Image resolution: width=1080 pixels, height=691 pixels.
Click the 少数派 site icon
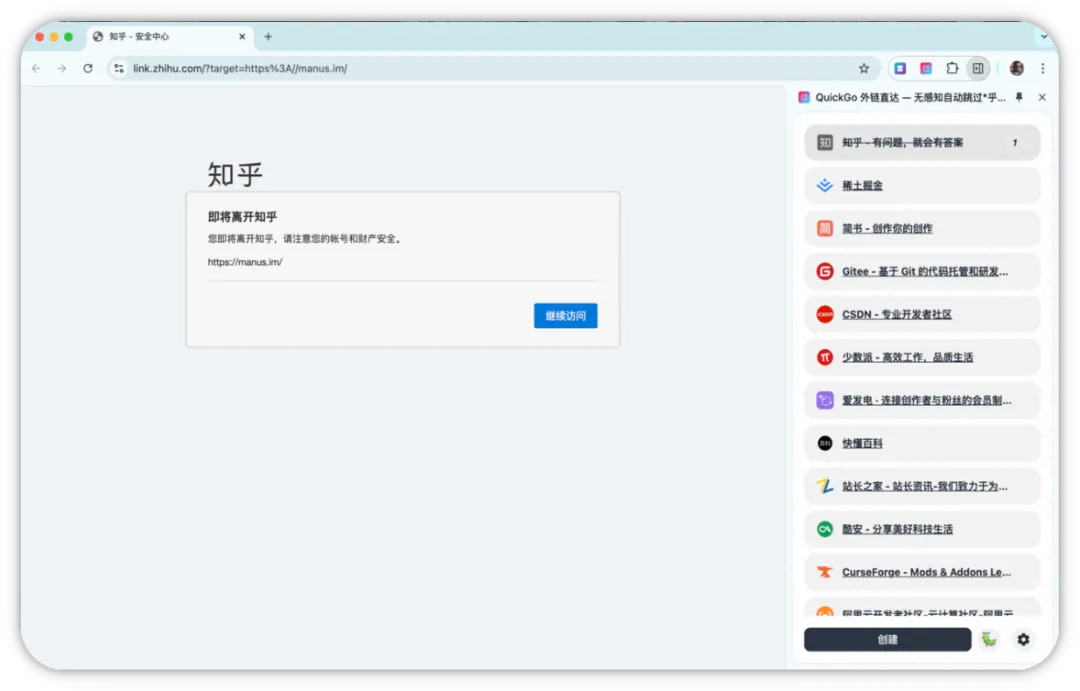pos(824,357)
